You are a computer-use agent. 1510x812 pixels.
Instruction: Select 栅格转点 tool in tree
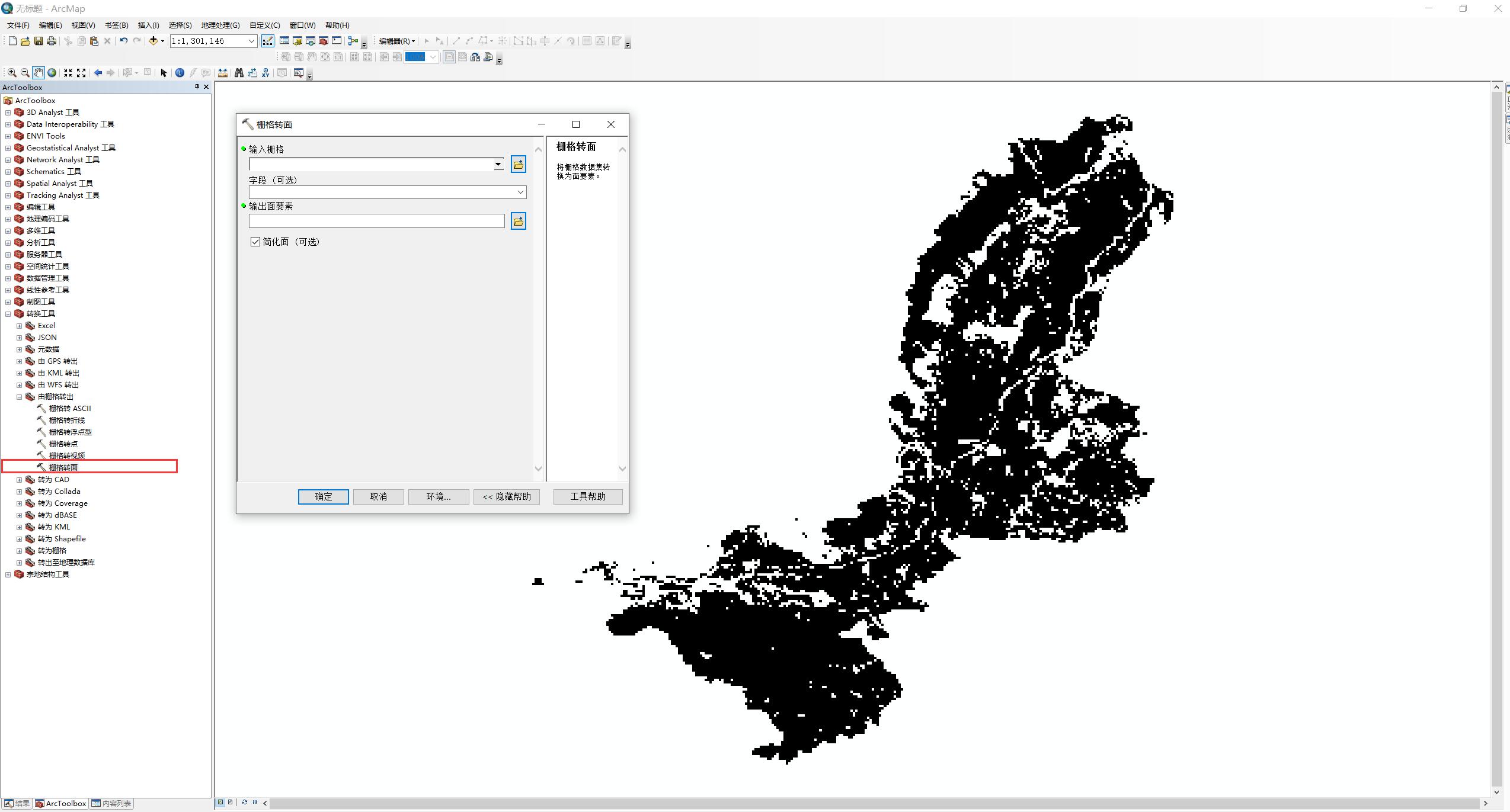[x=63, y=444]
